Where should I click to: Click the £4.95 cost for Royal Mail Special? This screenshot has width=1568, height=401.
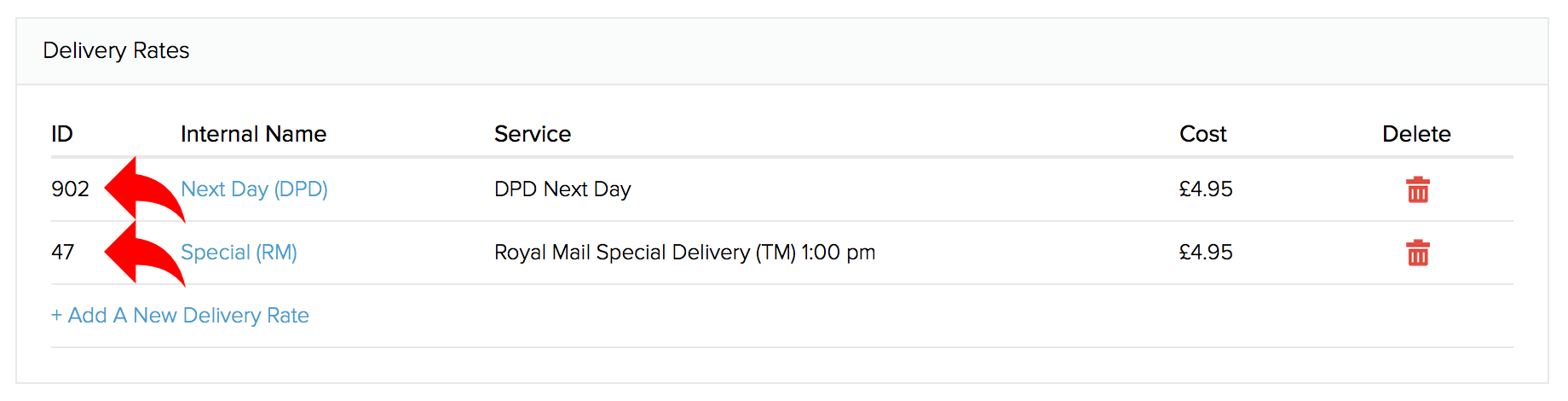tap(1206, 253)
